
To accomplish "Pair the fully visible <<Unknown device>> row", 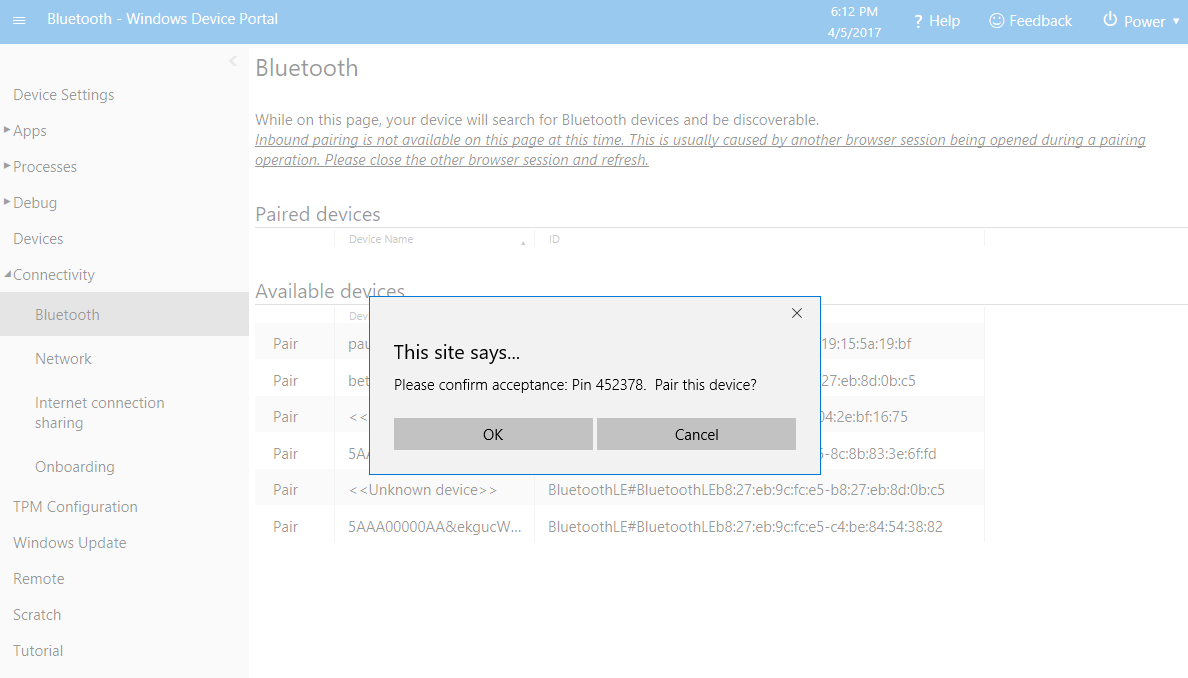I will pos(286,489).
